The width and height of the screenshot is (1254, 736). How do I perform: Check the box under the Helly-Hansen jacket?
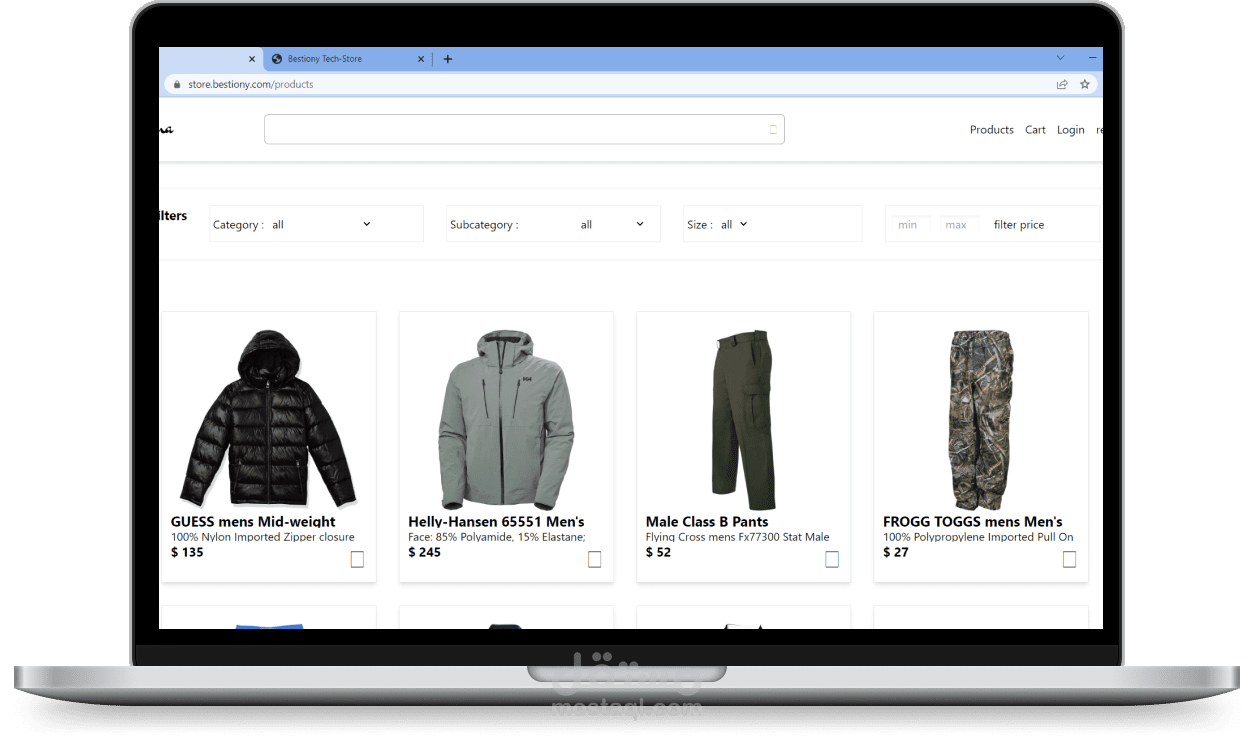click(594, 559)
